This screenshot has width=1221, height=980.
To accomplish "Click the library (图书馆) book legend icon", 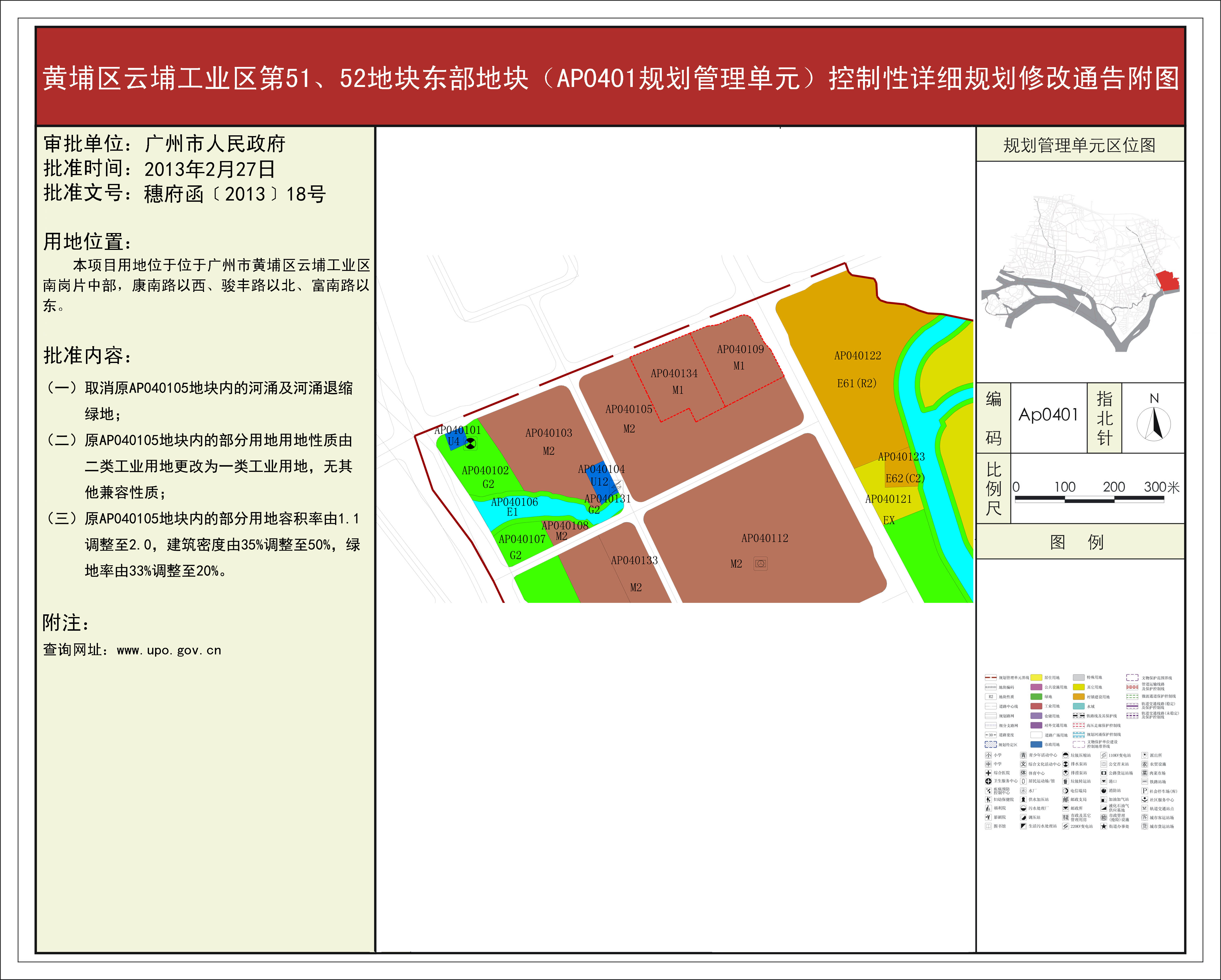I will click(988, 826).
